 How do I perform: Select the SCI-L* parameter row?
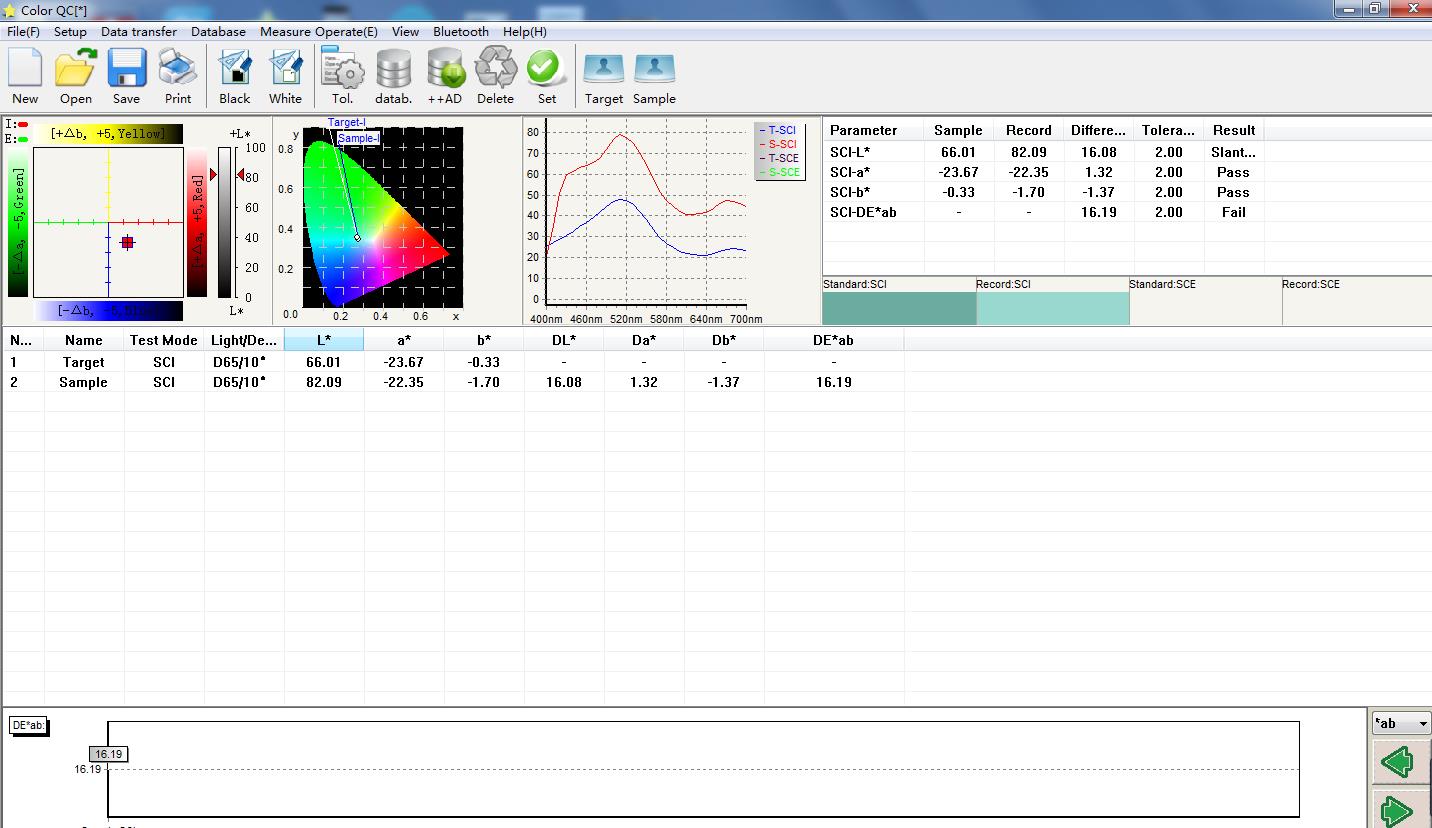coord(1044,152)
